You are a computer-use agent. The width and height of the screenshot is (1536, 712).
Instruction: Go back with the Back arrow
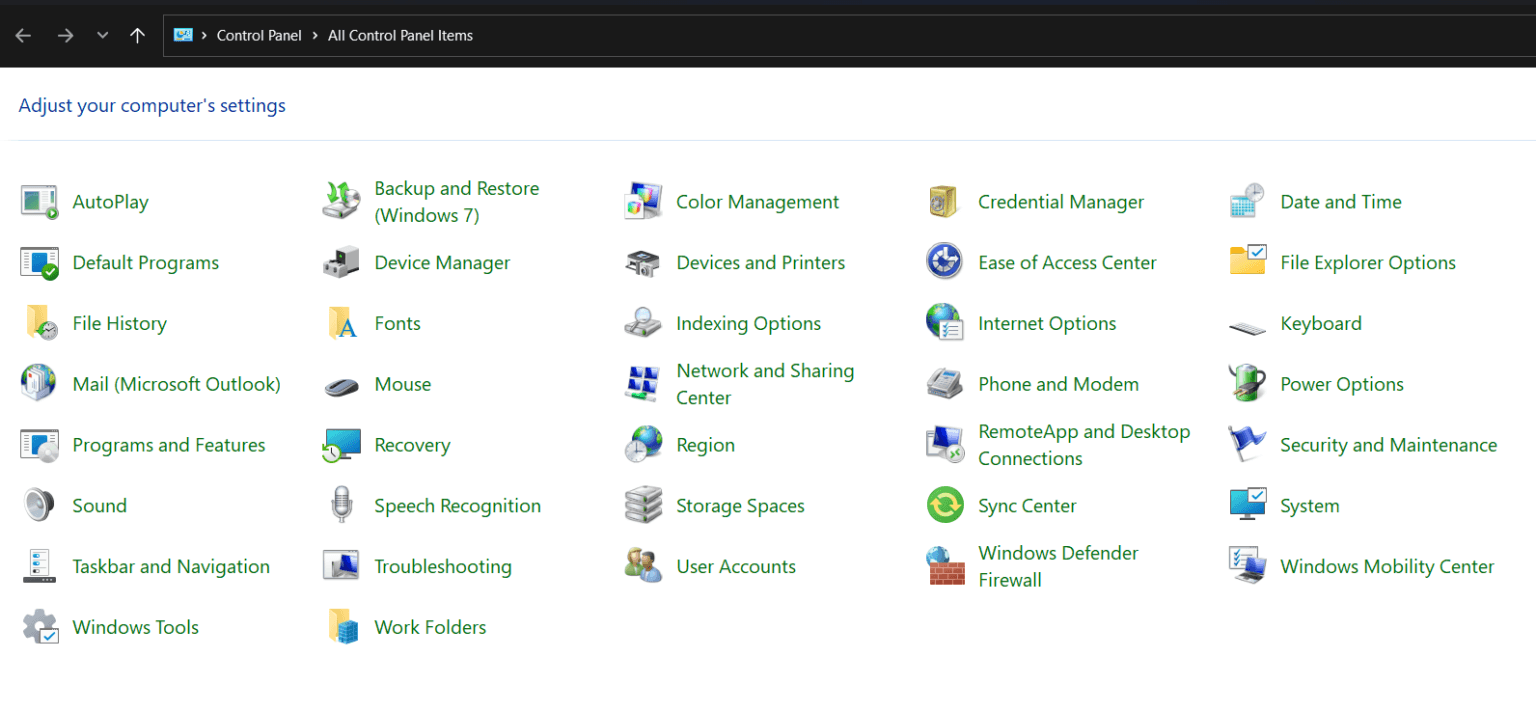coord(23,35)
